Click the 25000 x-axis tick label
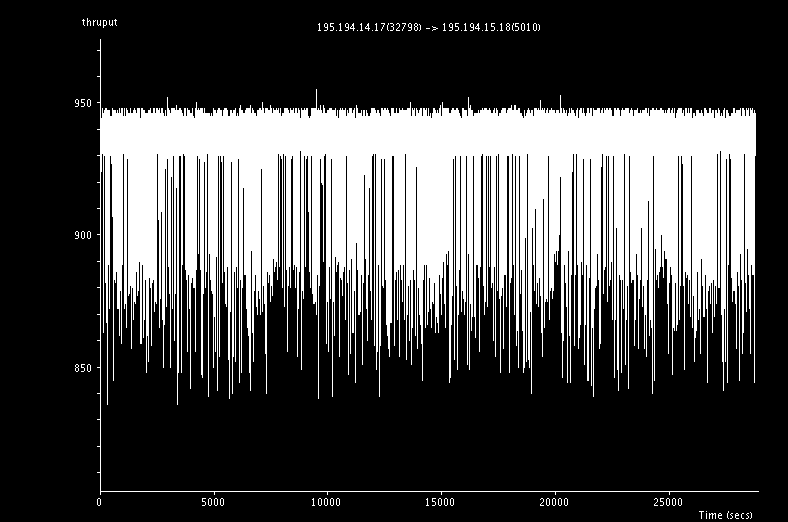This screenshot has width=788, height=522. [668, 502]
